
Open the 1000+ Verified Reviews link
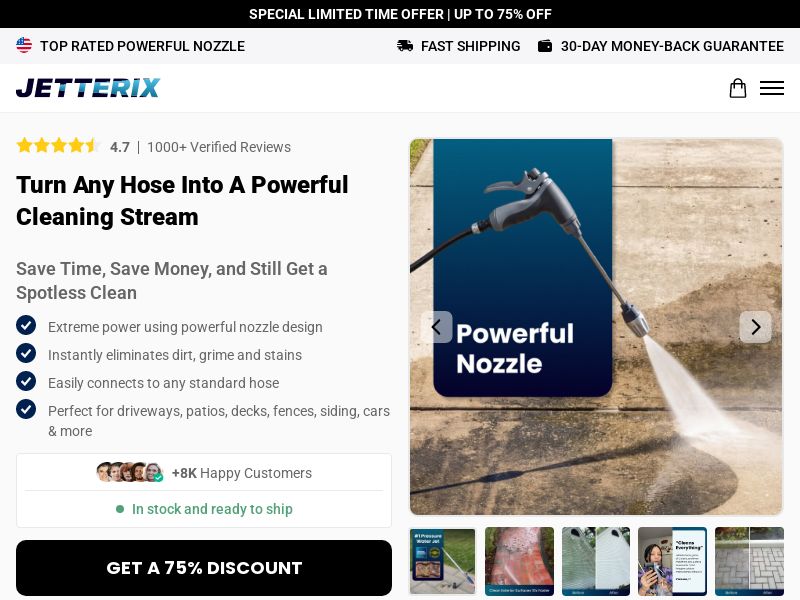(x=219, y=147)
